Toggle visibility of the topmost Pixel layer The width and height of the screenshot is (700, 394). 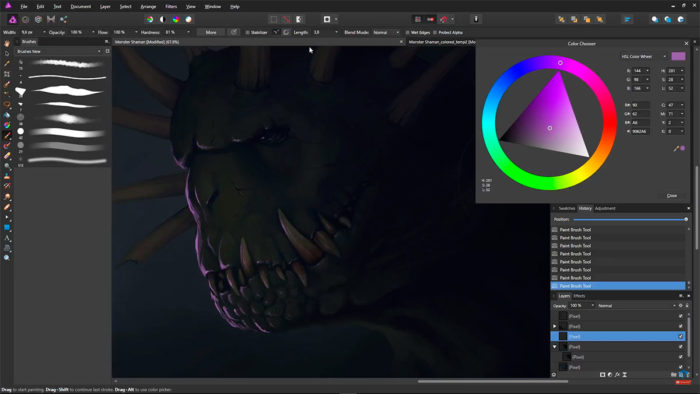[680, 316]
